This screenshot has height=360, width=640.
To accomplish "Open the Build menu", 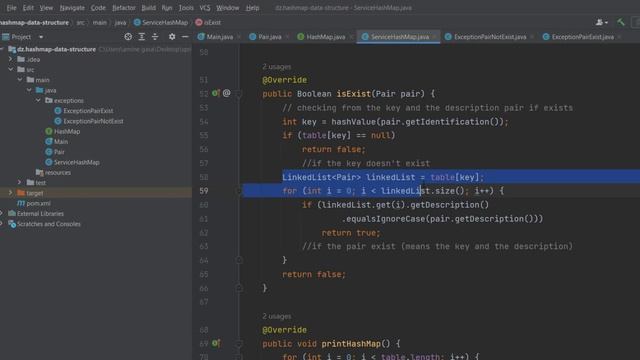I will click(x=149, y=8).
